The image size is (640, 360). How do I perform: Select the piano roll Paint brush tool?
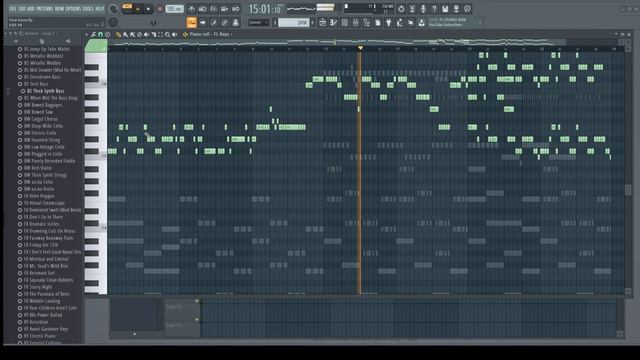[x=125, y=35]
